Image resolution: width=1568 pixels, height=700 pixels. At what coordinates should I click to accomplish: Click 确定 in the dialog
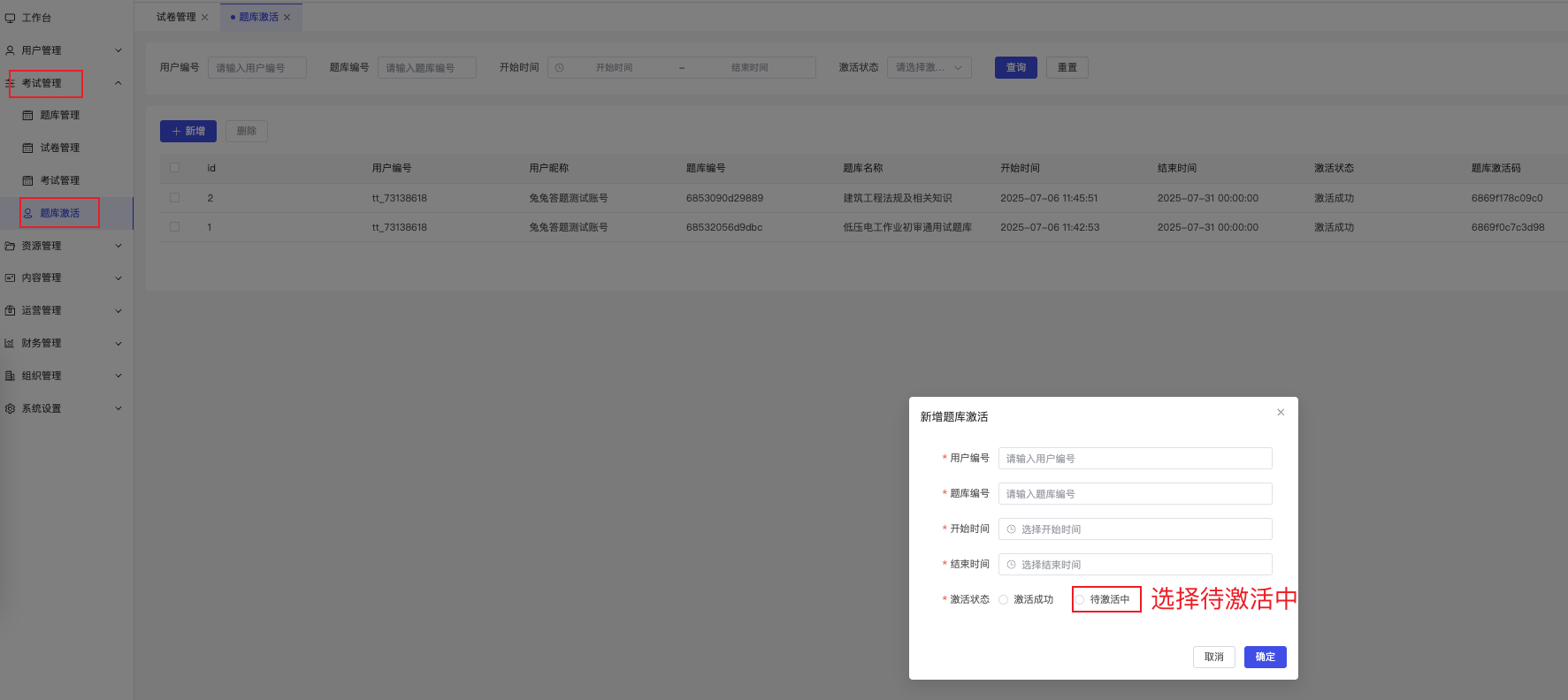1266,658
